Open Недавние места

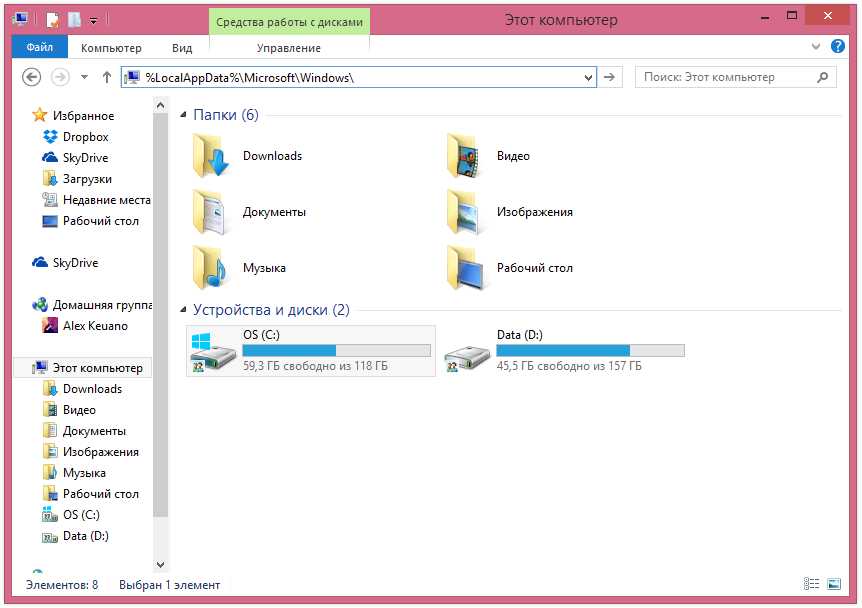point(96,200)
